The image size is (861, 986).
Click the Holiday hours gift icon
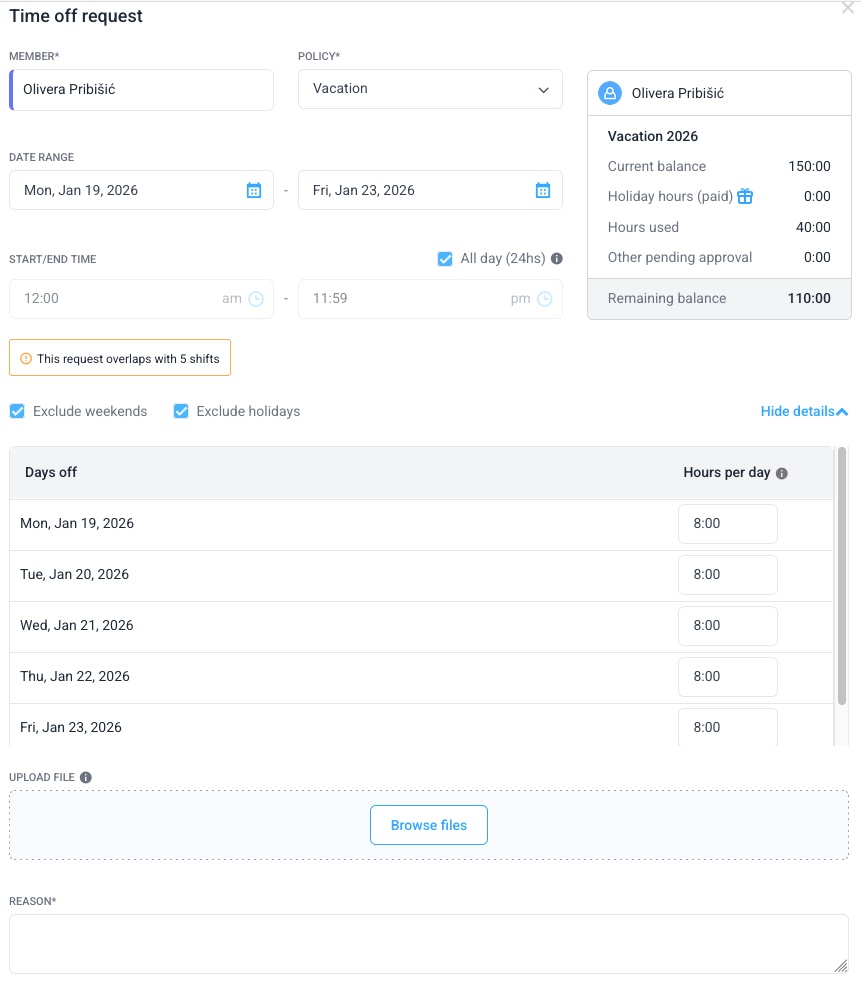point(745,196)
